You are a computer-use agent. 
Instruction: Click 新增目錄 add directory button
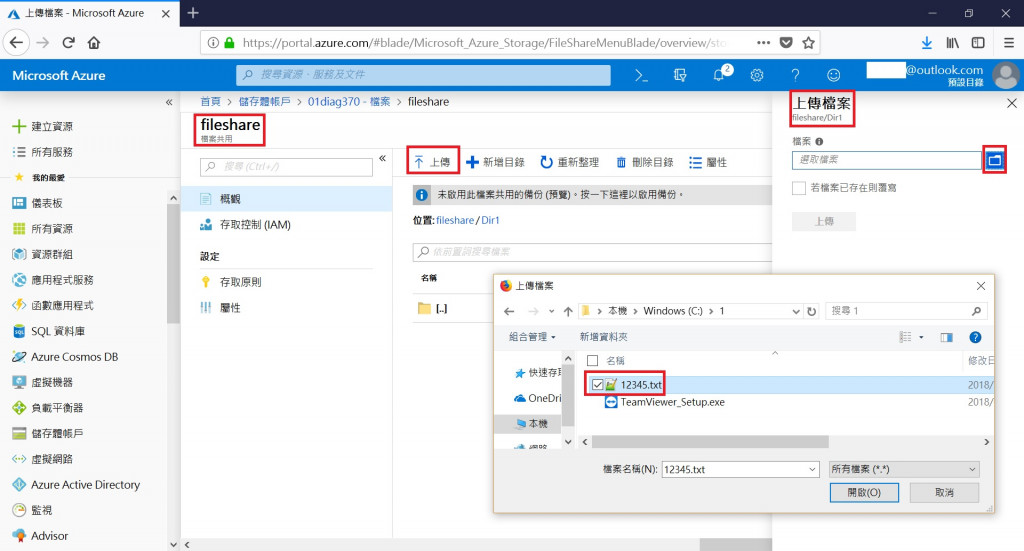tap(496, 162)
